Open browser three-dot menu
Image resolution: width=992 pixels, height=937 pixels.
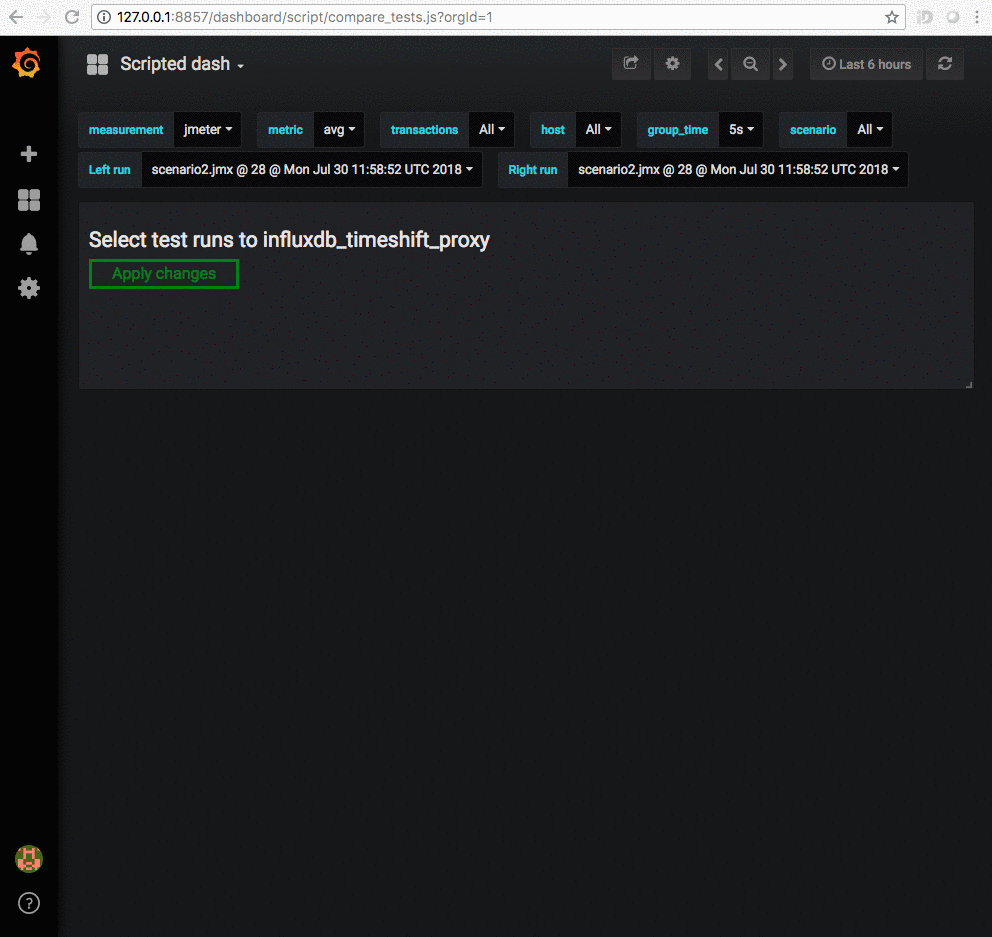click(977, 17)
